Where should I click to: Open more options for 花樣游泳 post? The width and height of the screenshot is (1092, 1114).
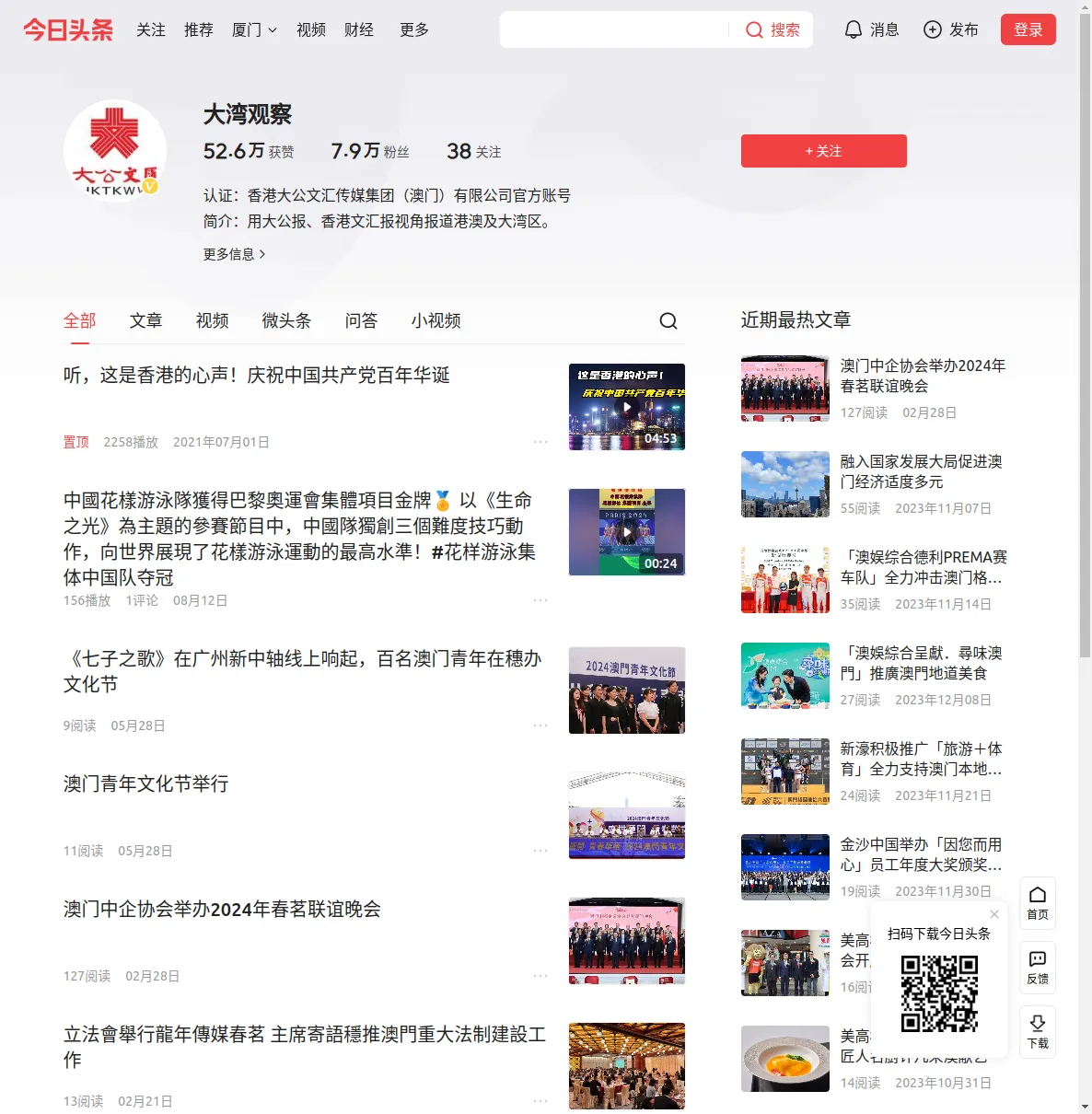tap(540, 600)
